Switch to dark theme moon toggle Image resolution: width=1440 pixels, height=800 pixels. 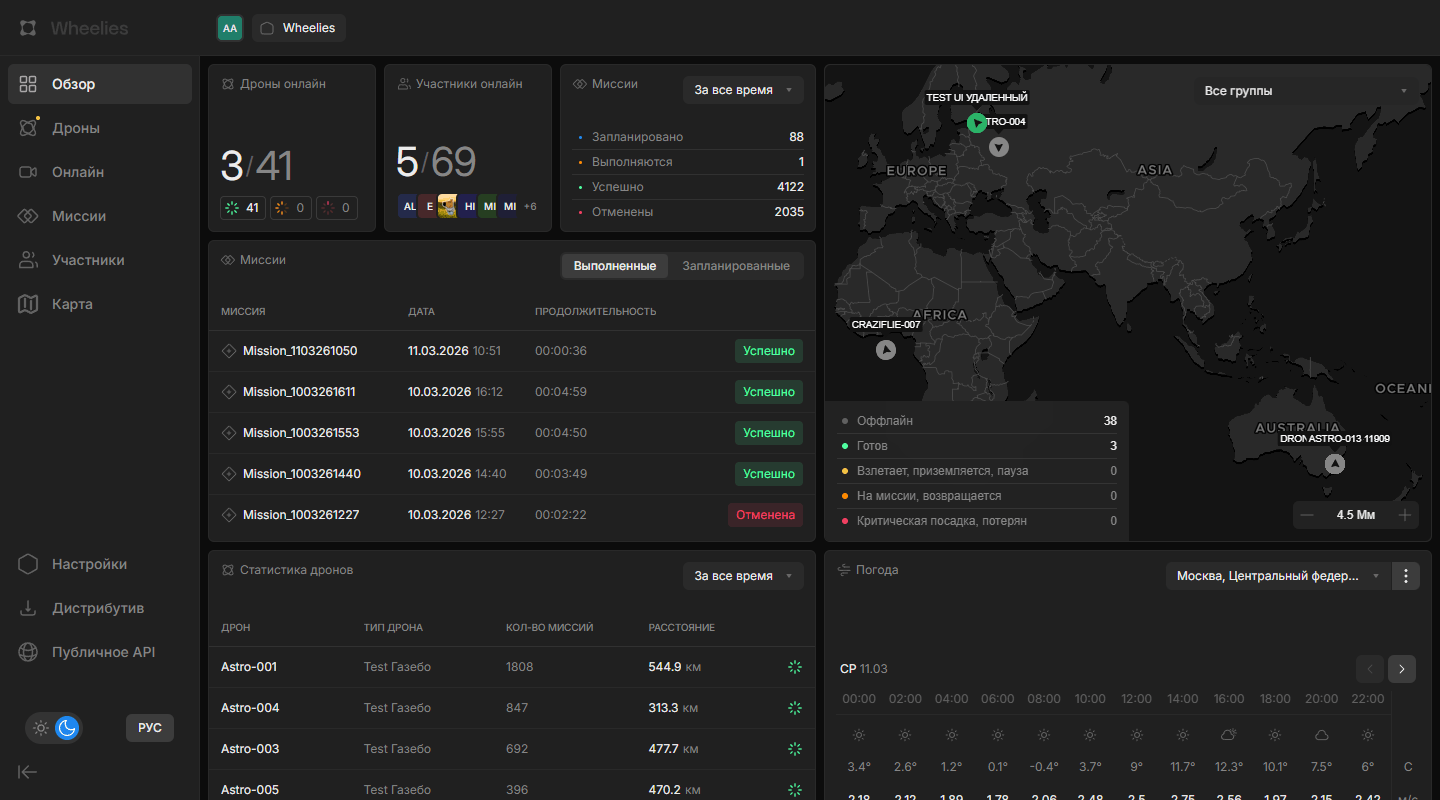67,728
